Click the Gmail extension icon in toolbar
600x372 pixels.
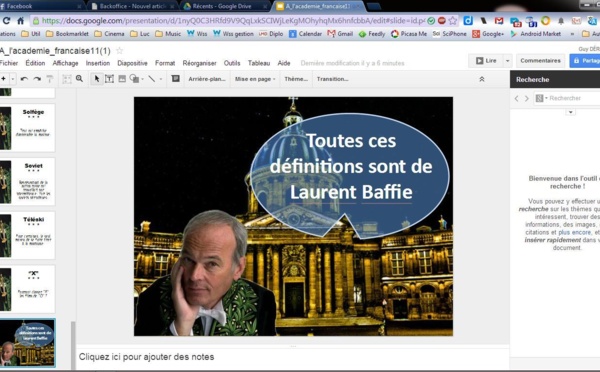tap(499, 21)
